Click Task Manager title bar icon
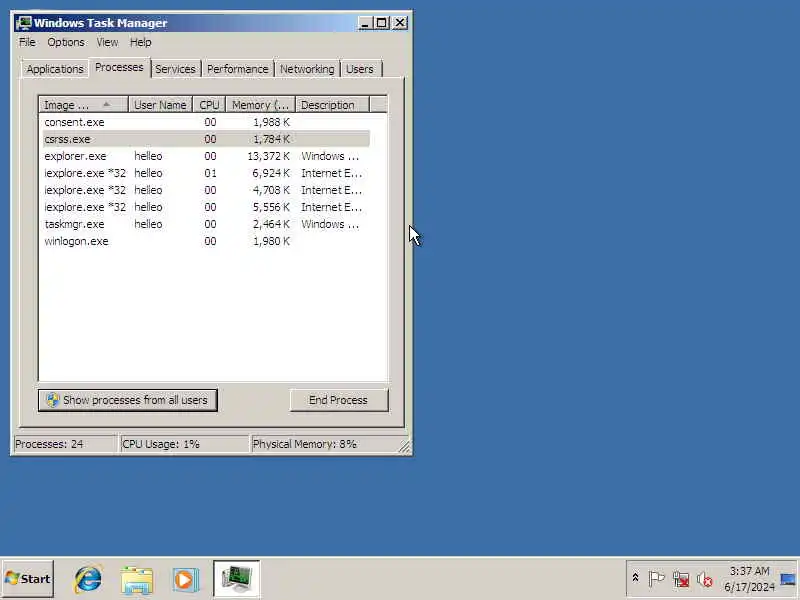The image size is (800, 600). [x=23, y=23]
